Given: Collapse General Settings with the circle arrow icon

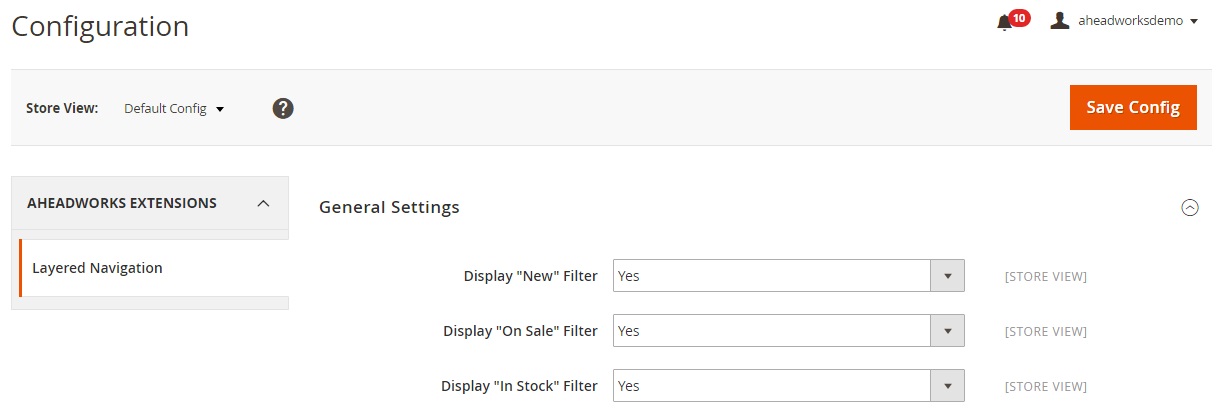Looking at the screenshot, I should point(1189,208).
